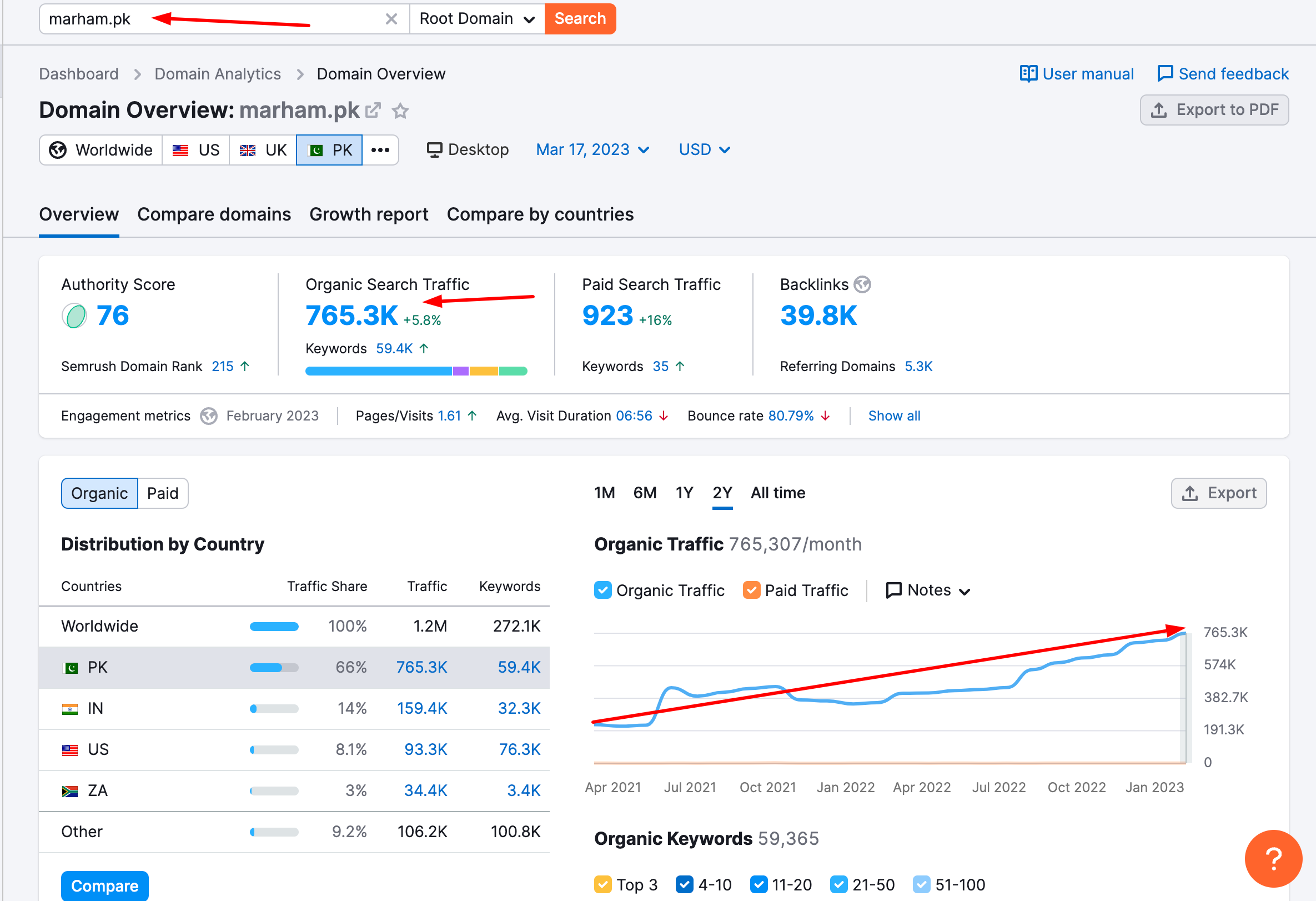The width and height of the screenshot is (1316, 901).
Task: Select 1M time range
Action: click(604, 493)
